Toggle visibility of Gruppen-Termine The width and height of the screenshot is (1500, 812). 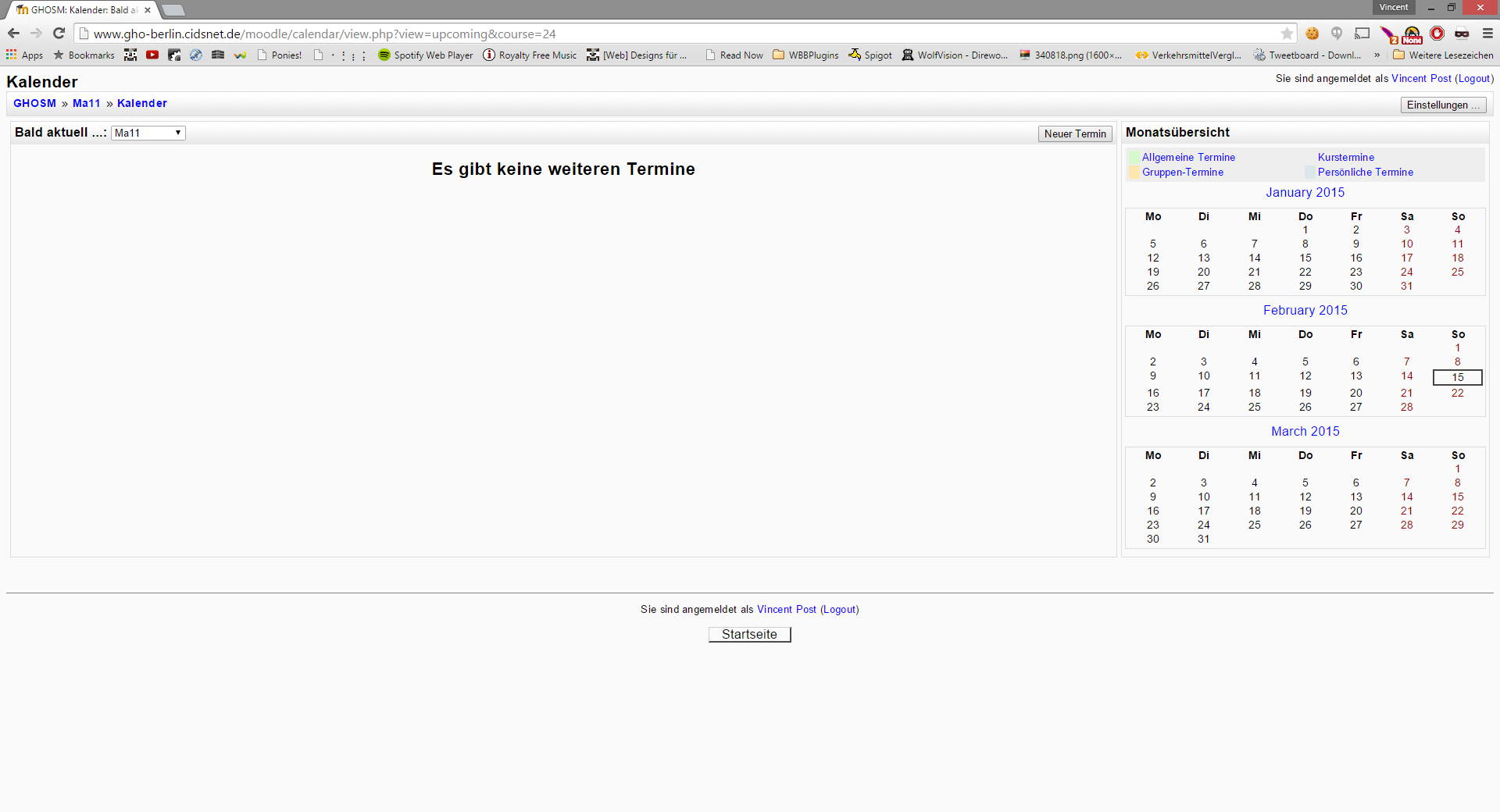pyautogui.click(x=1182, y=173)
